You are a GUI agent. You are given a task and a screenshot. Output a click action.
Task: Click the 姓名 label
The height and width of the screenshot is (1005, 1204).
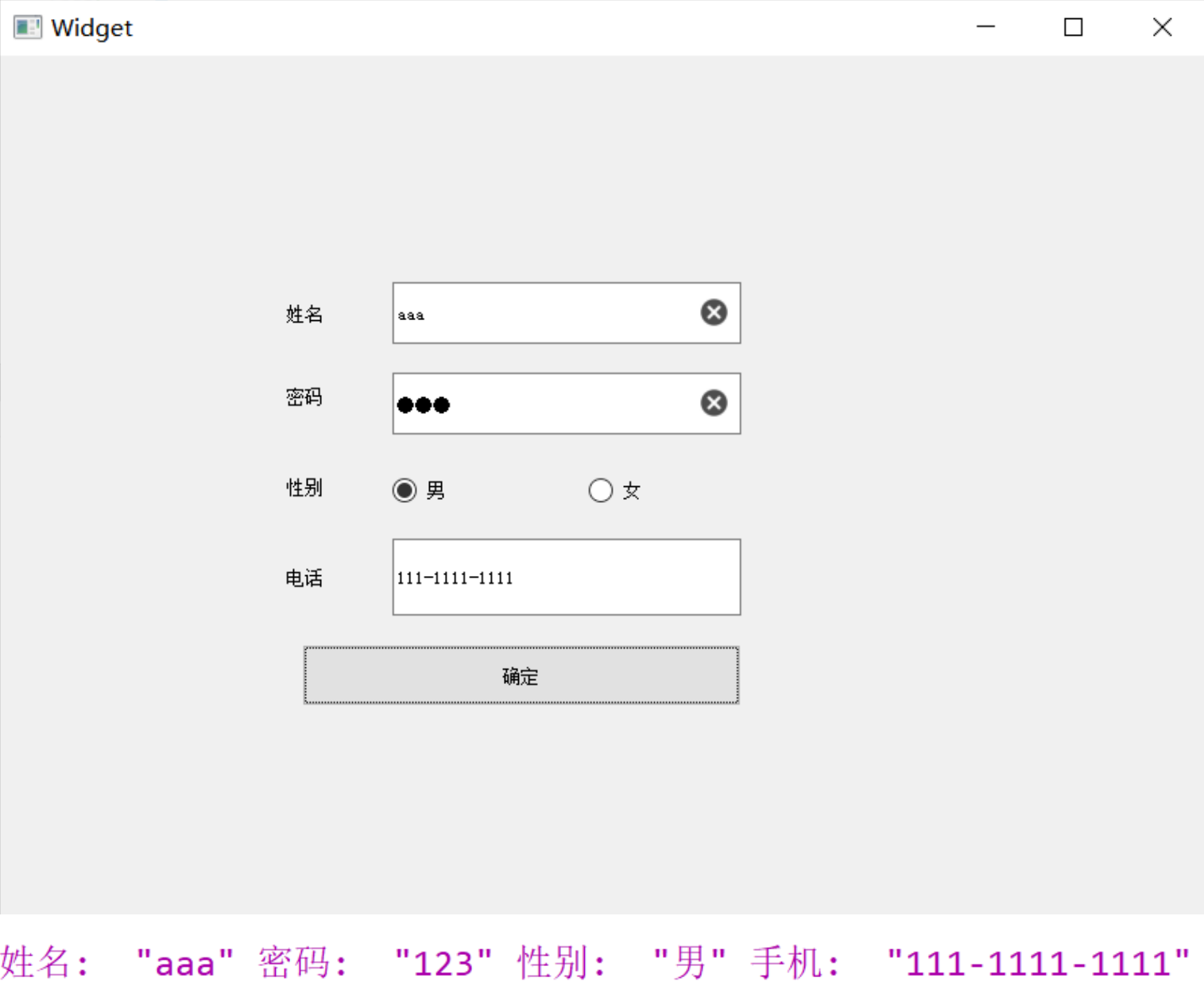pyautogui.click(x=304, y=314)
